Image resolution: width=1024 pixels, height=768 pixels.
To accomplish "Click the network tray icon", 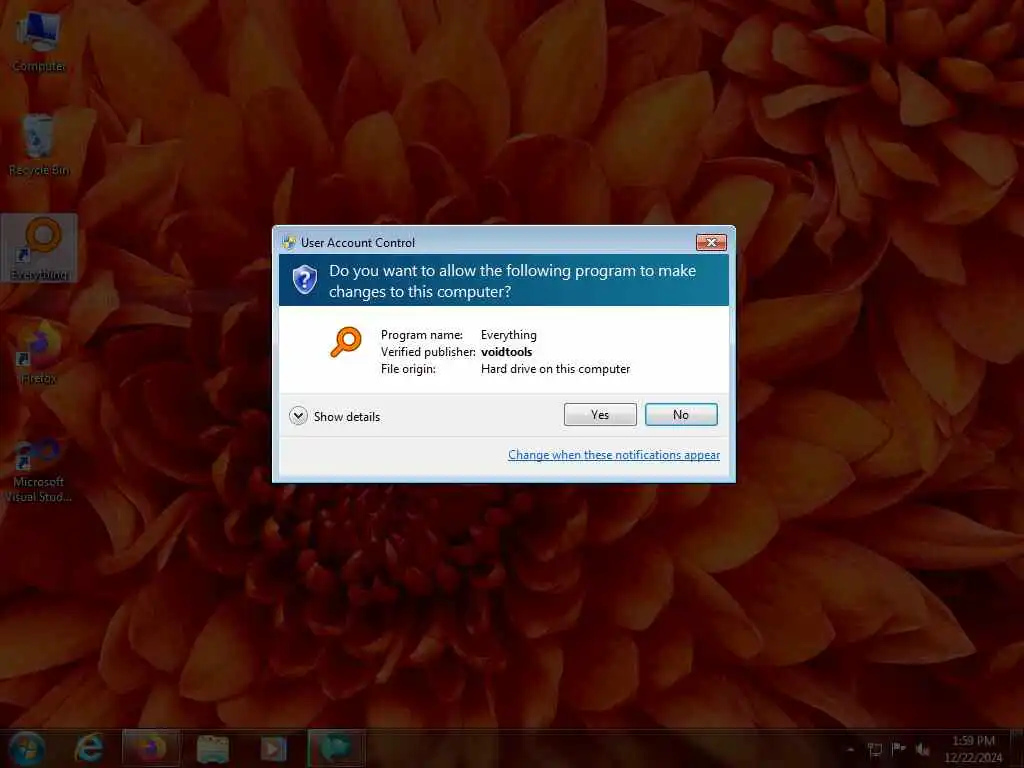I will click(x=875, y=750).
